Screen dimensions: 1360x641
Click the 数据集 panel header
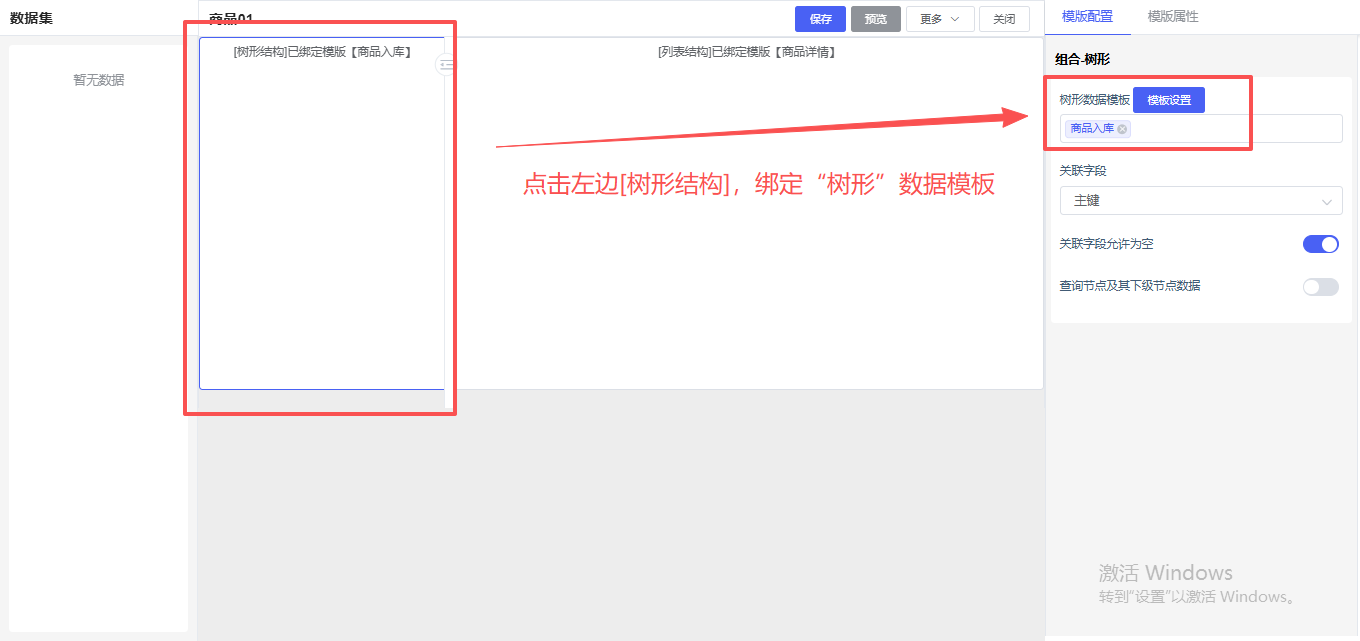click(x=32, y=18)
